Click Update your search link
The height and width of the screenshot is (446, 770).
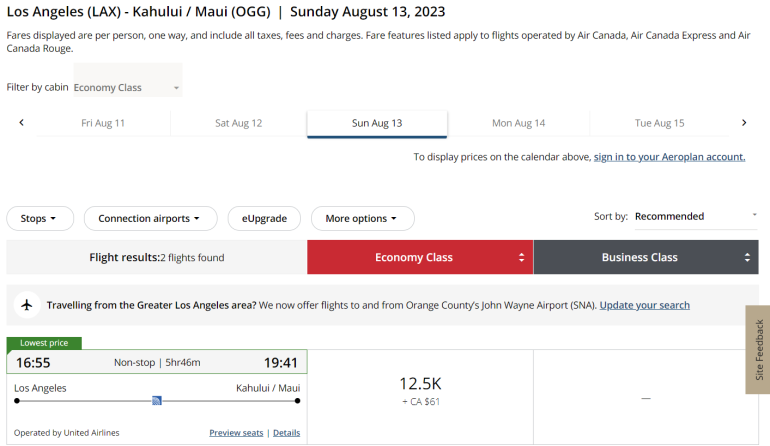coord(644,305)
